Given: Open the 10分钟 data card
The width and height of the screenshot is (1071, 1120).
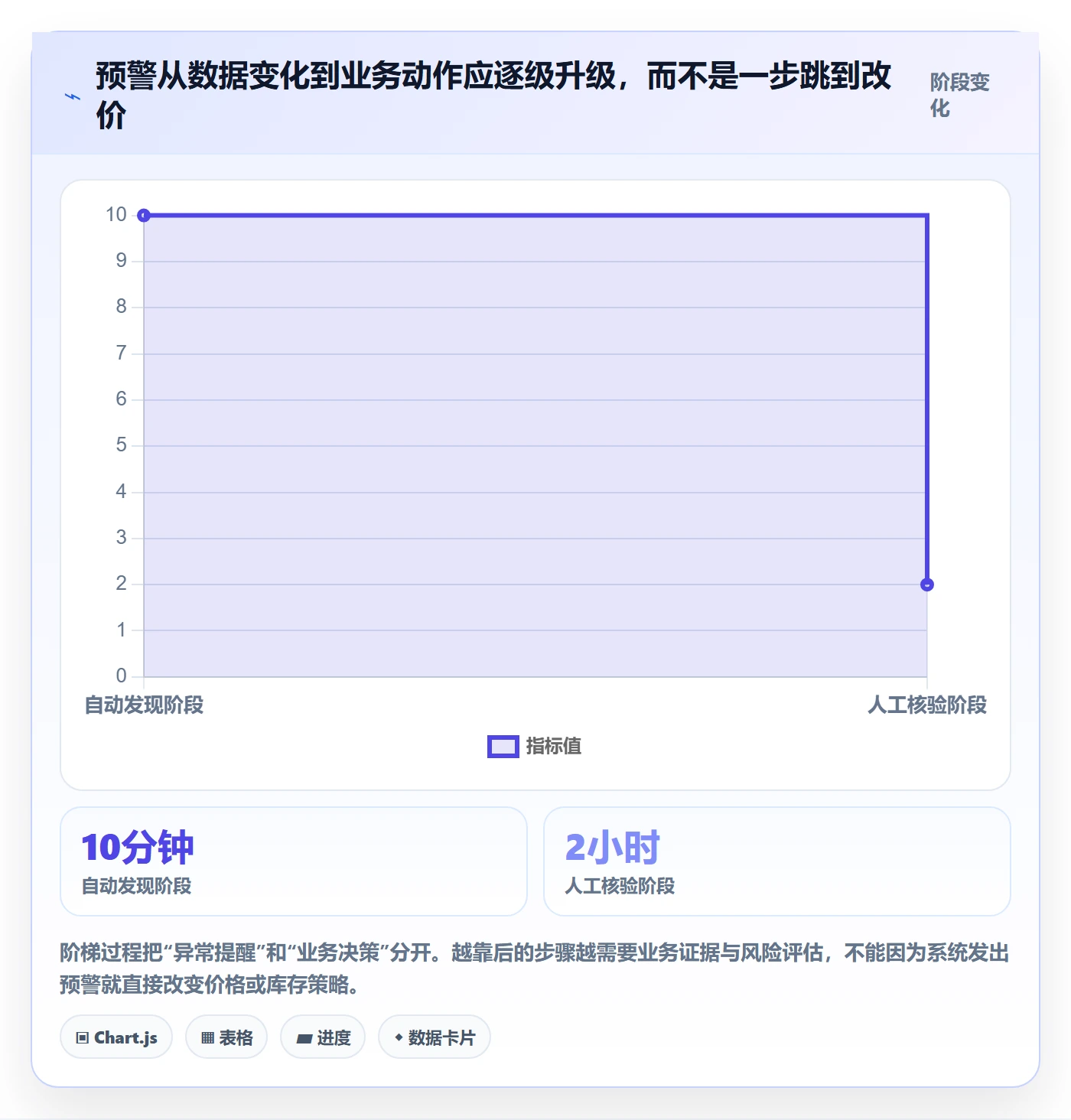Looking at the screenshot, I should (x=294, y=861).
